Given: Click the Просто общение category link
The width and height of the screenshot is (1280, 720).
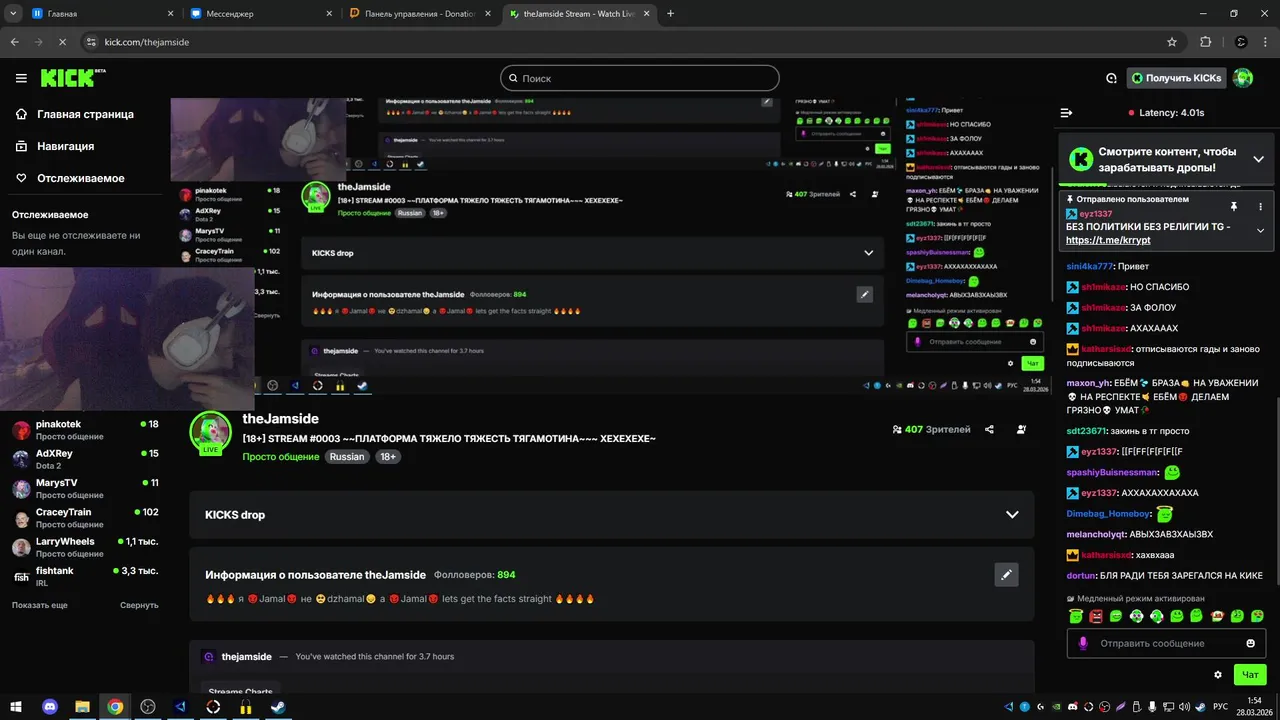Looking at the screenshot, I should coord(281,457).
